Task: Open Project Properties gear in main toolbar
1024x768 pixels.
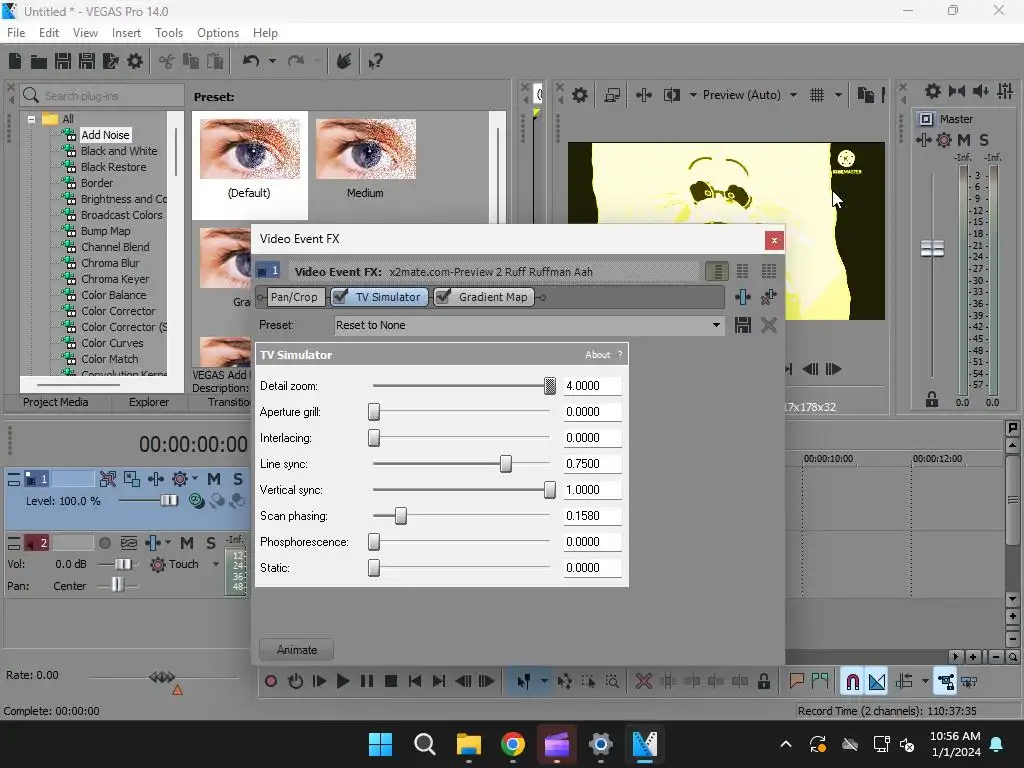Action: coord(135,61)
